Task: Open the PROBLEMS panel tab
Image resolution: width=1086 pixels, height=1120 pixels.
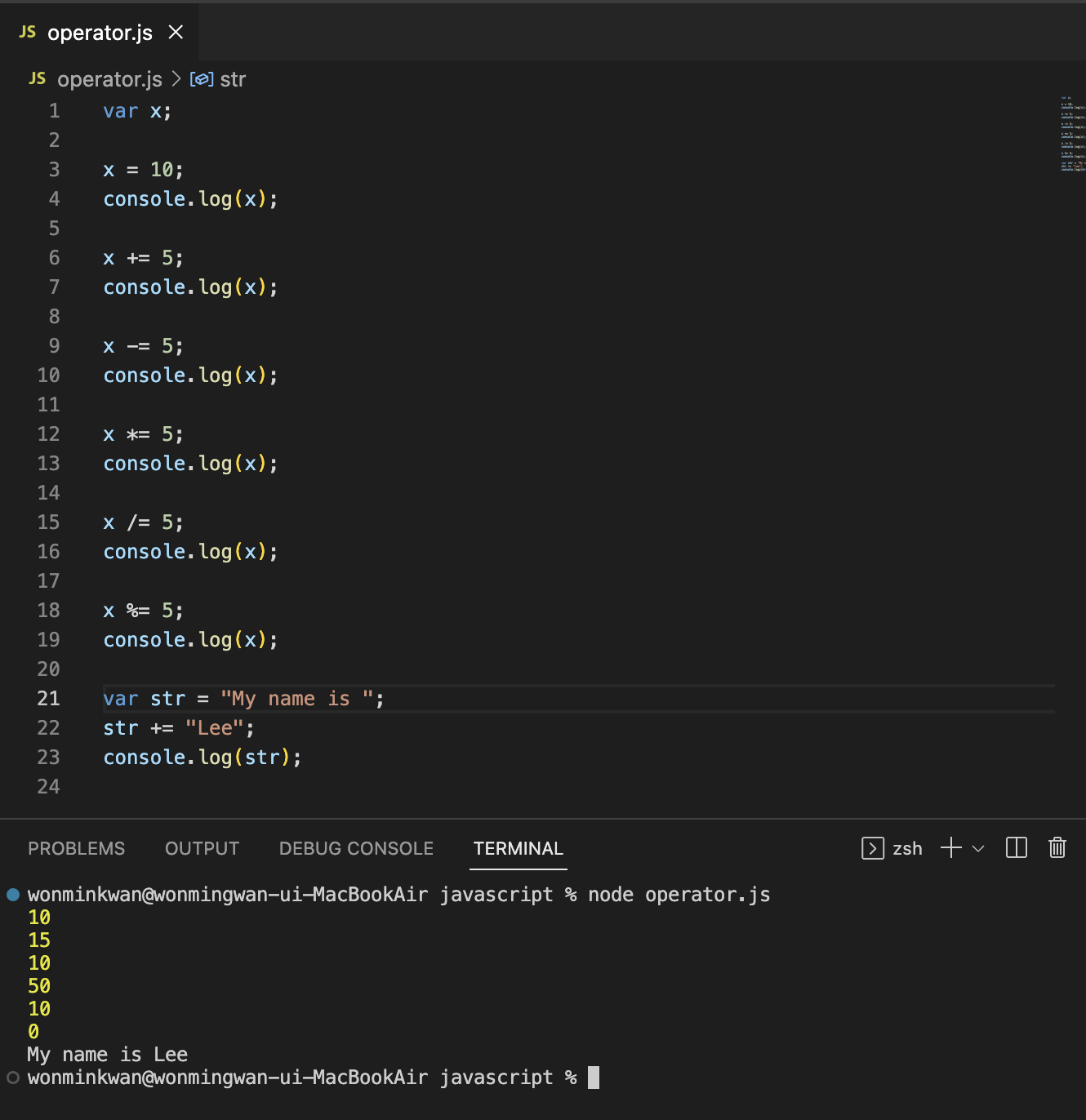Action: pos(77,848)
